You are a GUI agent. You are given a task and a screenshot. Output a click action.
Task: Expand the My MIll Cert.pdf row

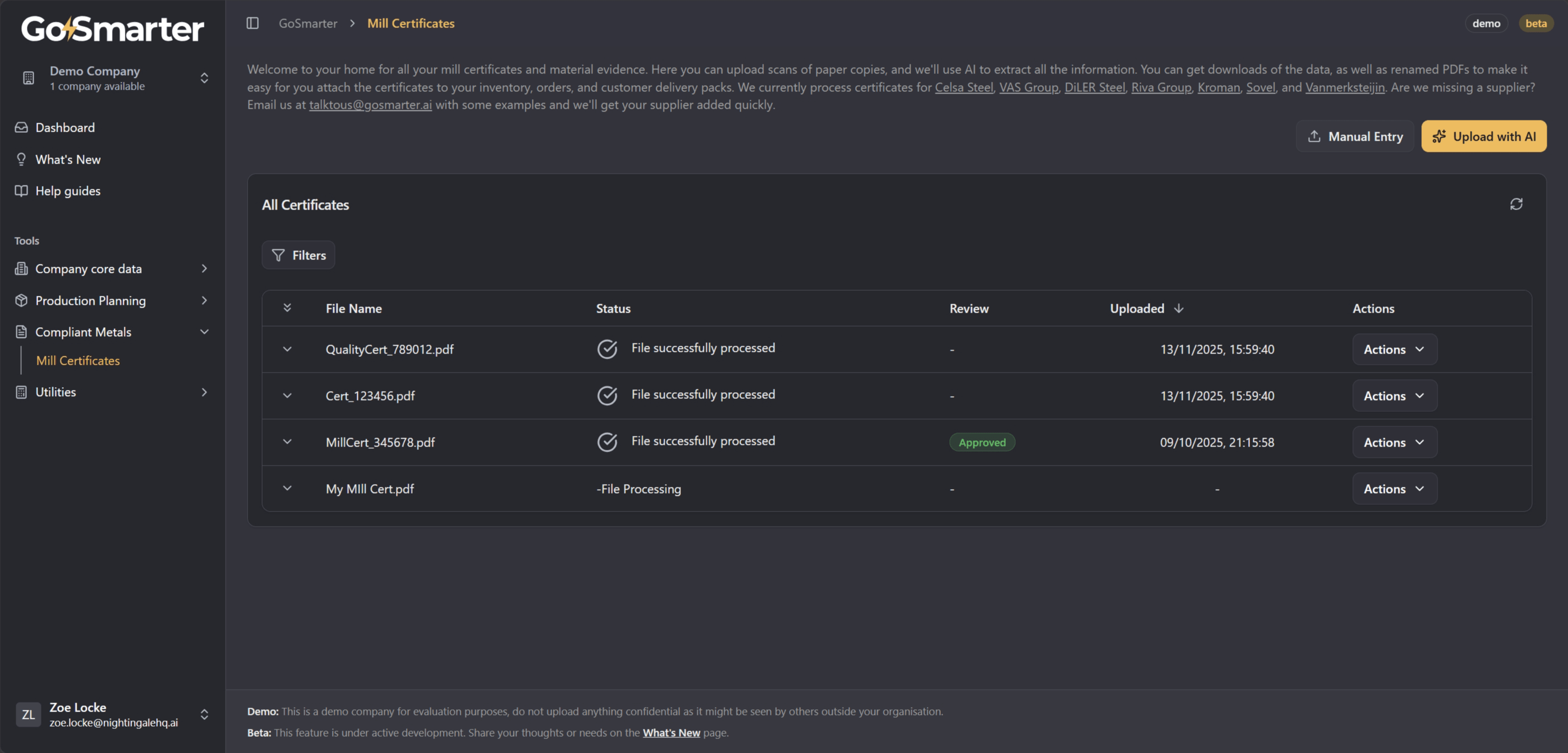(x=287, y=488)
